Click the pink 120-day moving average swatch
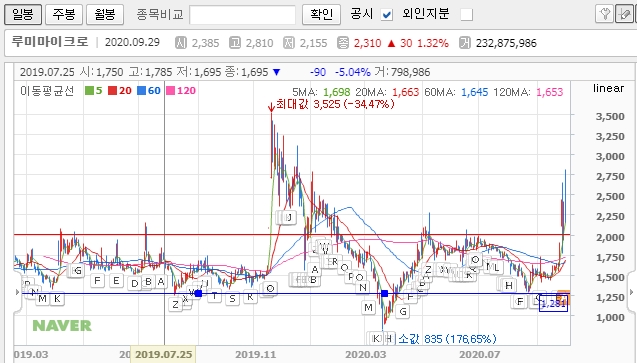 click(x=171, y=91)
